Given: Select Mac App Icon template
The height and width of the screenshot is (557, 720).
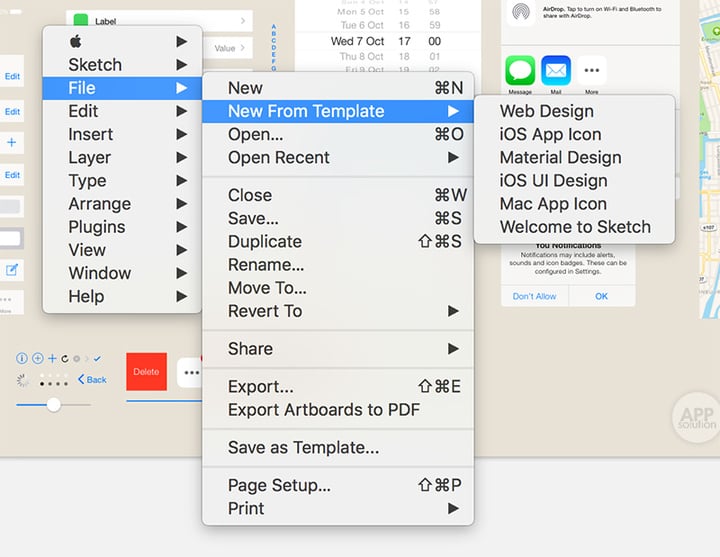Looking at the screenshot, I should 574,203.
